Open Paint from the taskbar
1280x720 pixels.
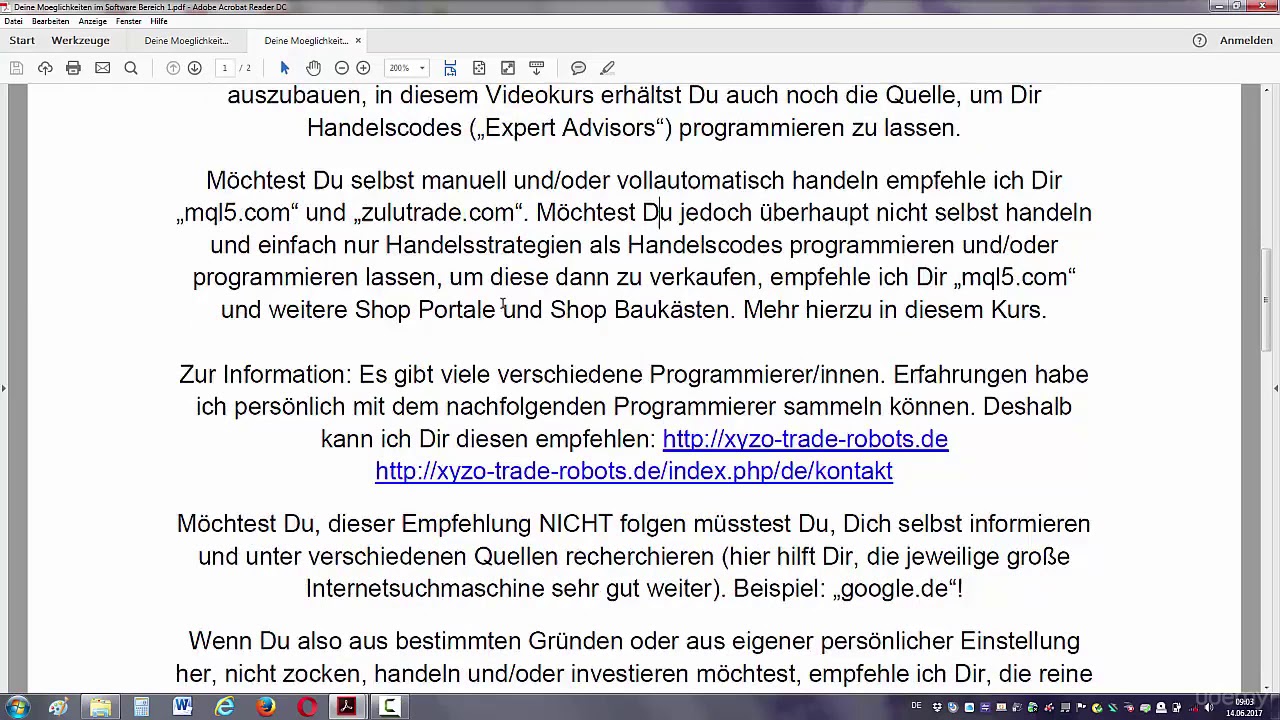pyautogui.click(x=59, y=708)
